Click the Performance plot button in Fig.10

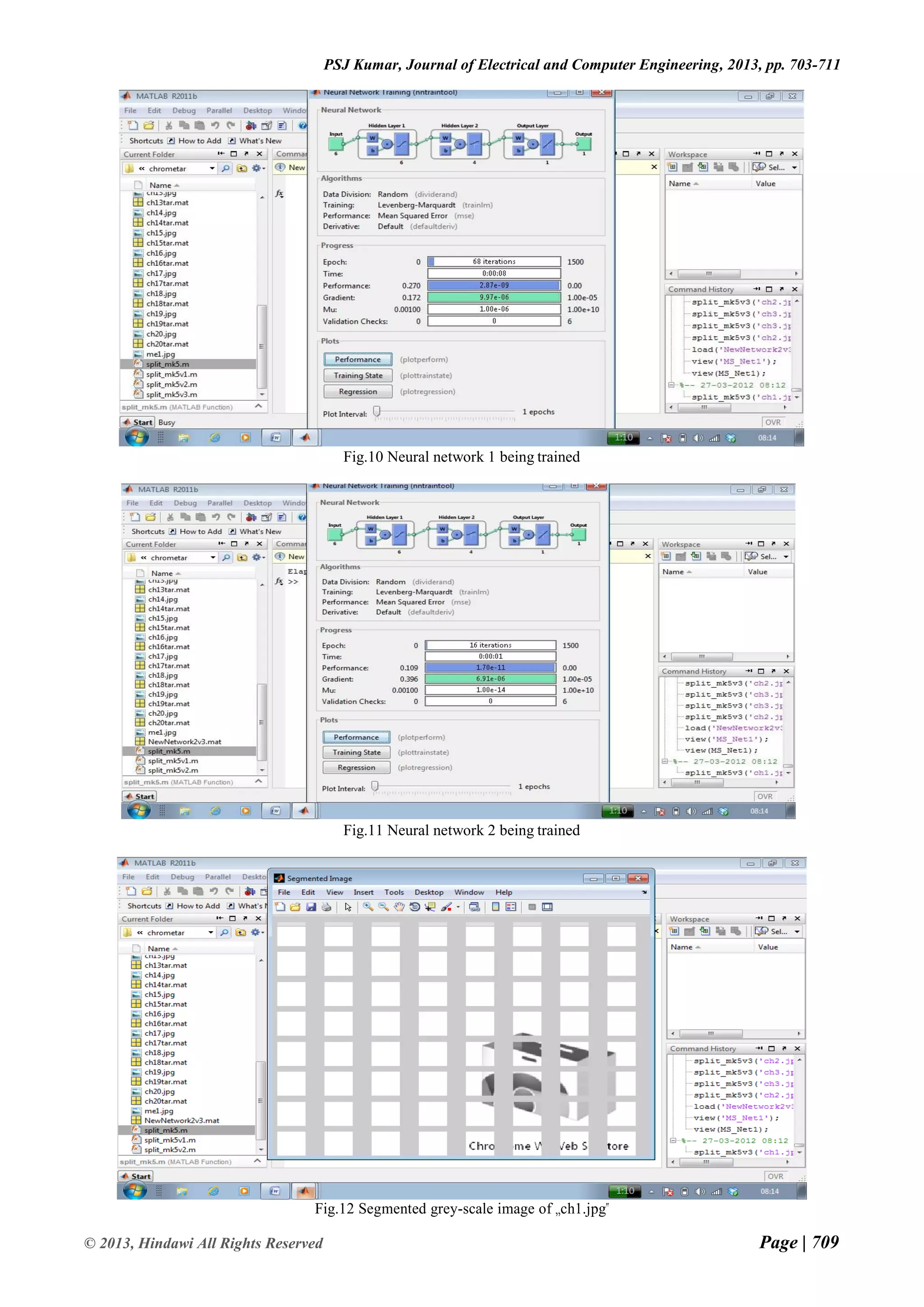point(358,360)
